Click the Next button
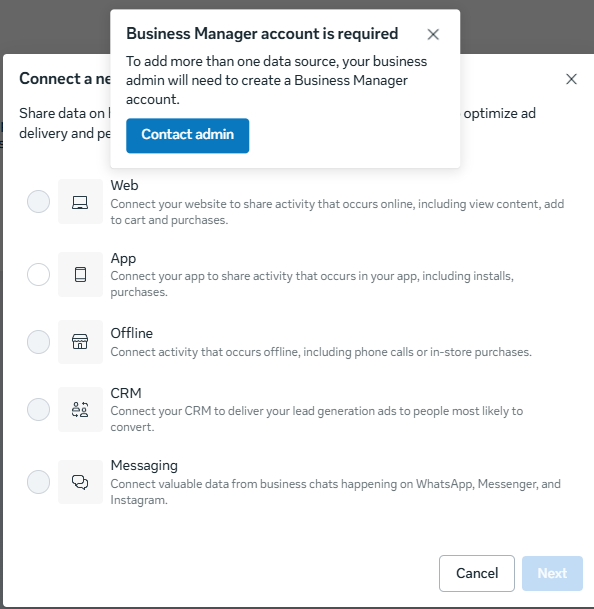594x609 pixels. 552,573
